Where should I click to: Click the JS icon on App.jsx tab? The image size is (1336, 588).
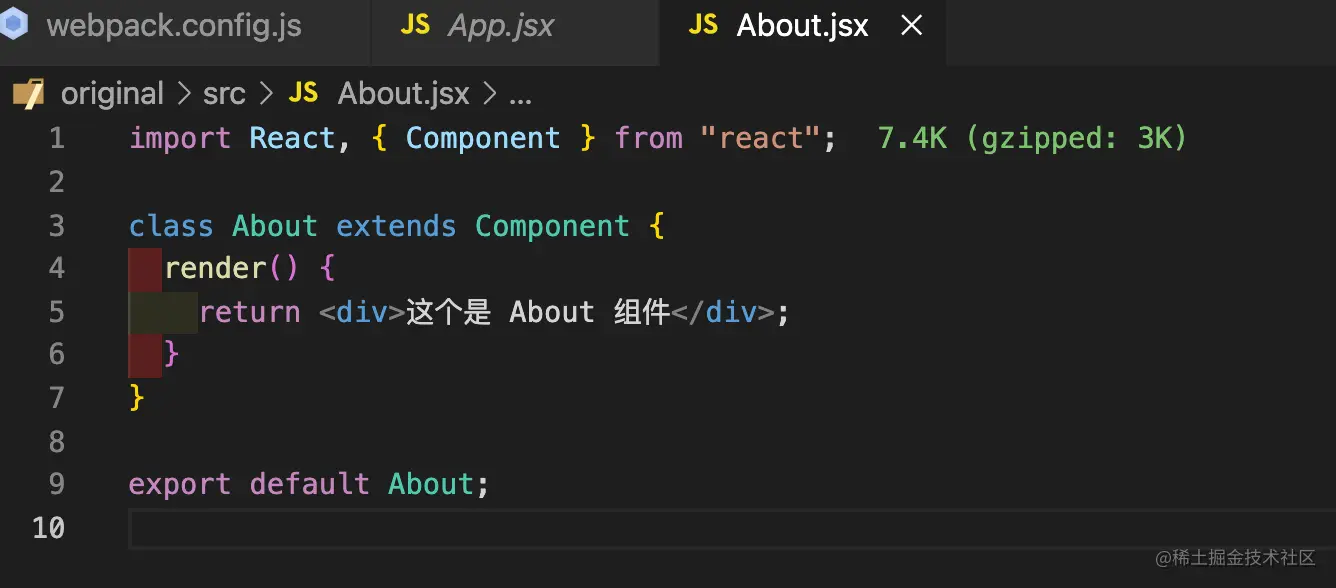point(415,25)
